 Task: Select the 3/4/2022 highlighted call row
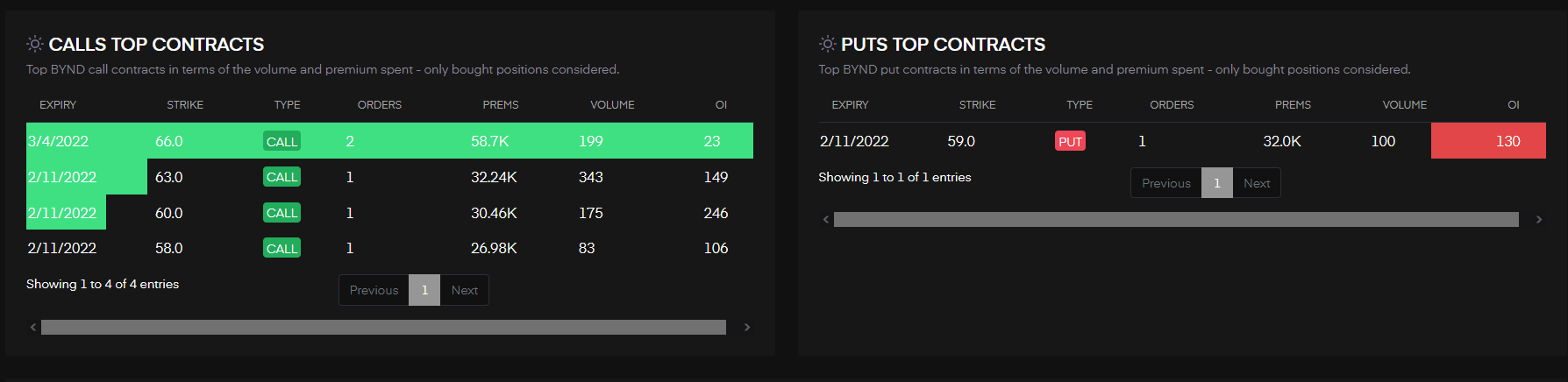click(389, 140)
